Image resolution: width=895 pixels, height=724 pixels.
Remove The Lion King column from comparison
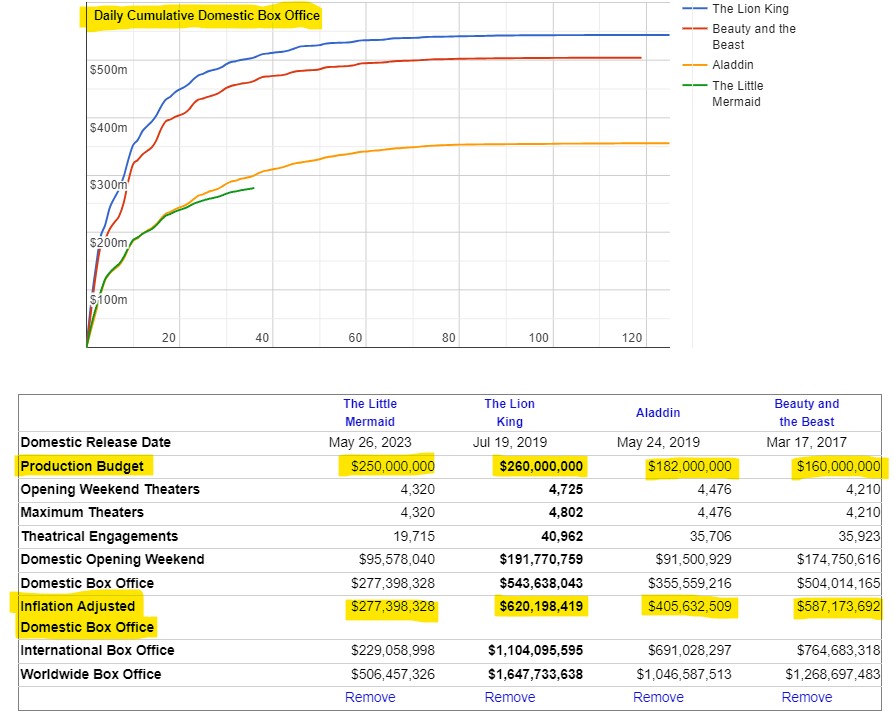[510, 697]
